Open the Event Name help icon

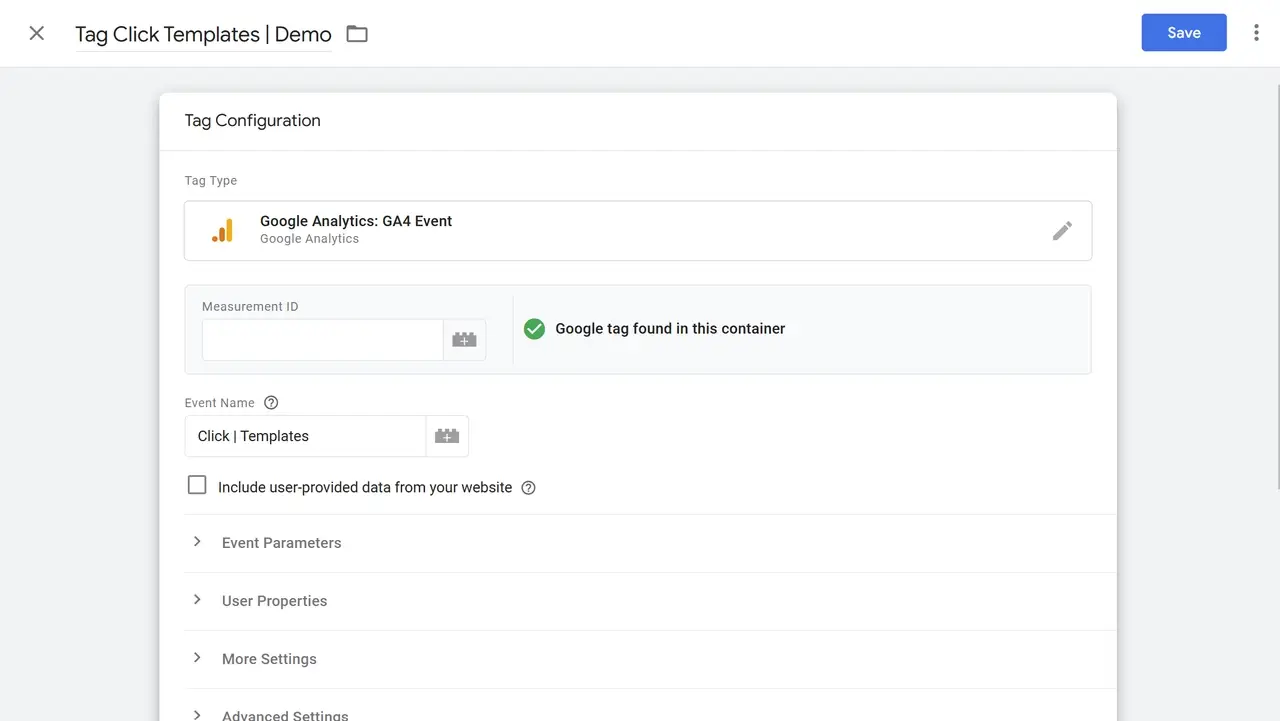click(x=271, y=403)
